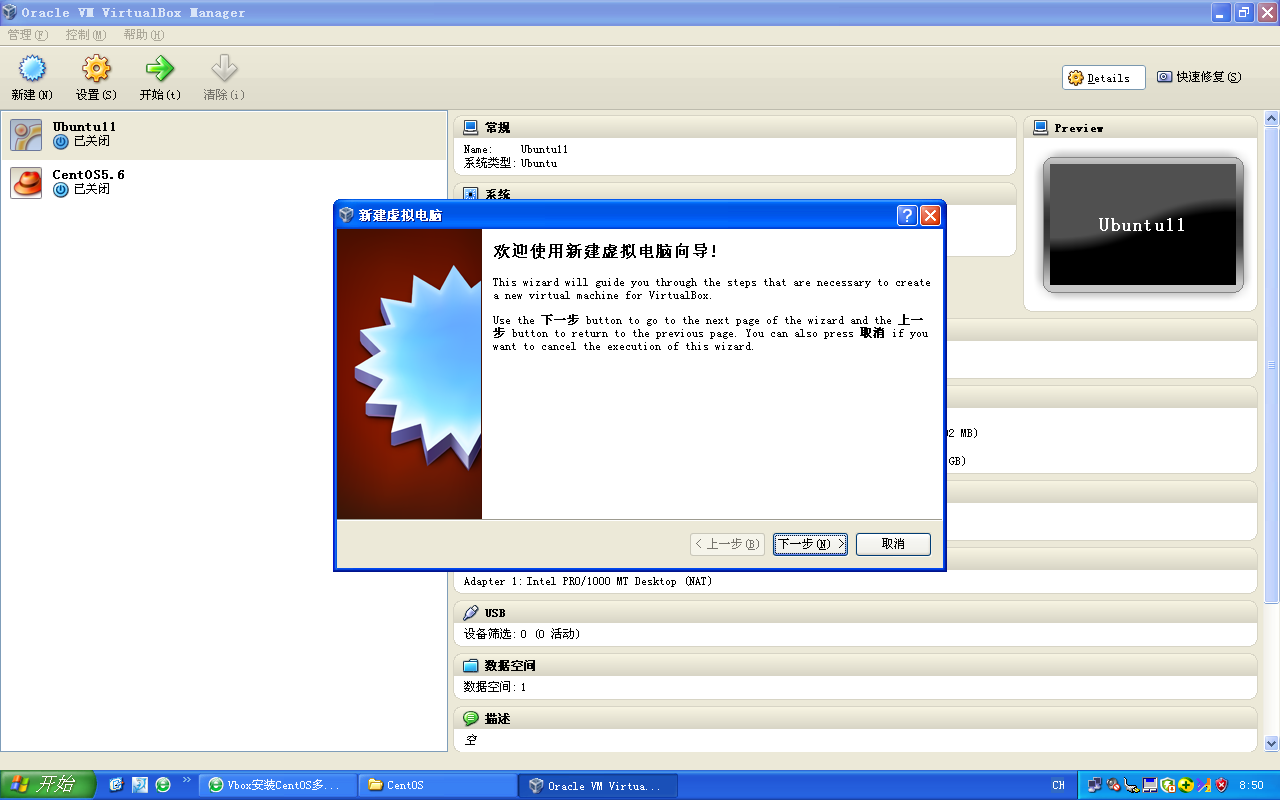Click 取消 (Cancel) in the wizard
Screen dimensions: 1280x800
(893, 544)
